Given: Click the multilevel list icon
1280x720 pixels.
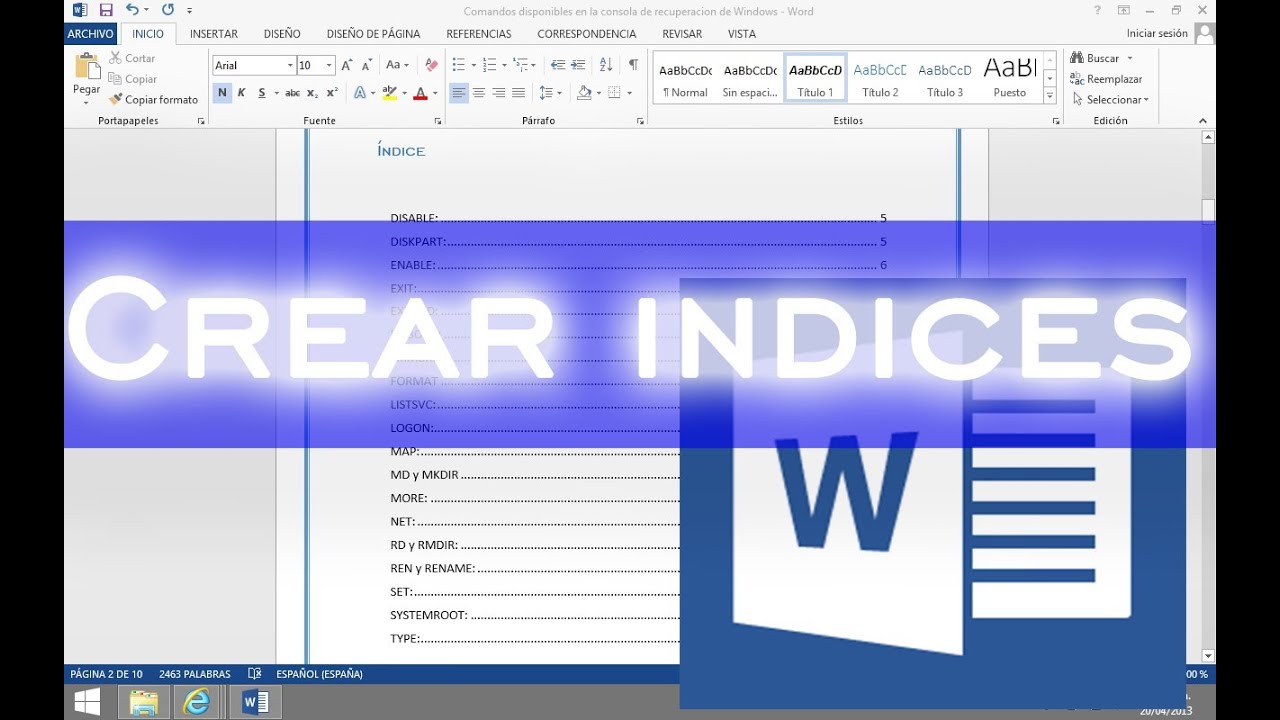Looking at the screenshot, I should [520, 65].
